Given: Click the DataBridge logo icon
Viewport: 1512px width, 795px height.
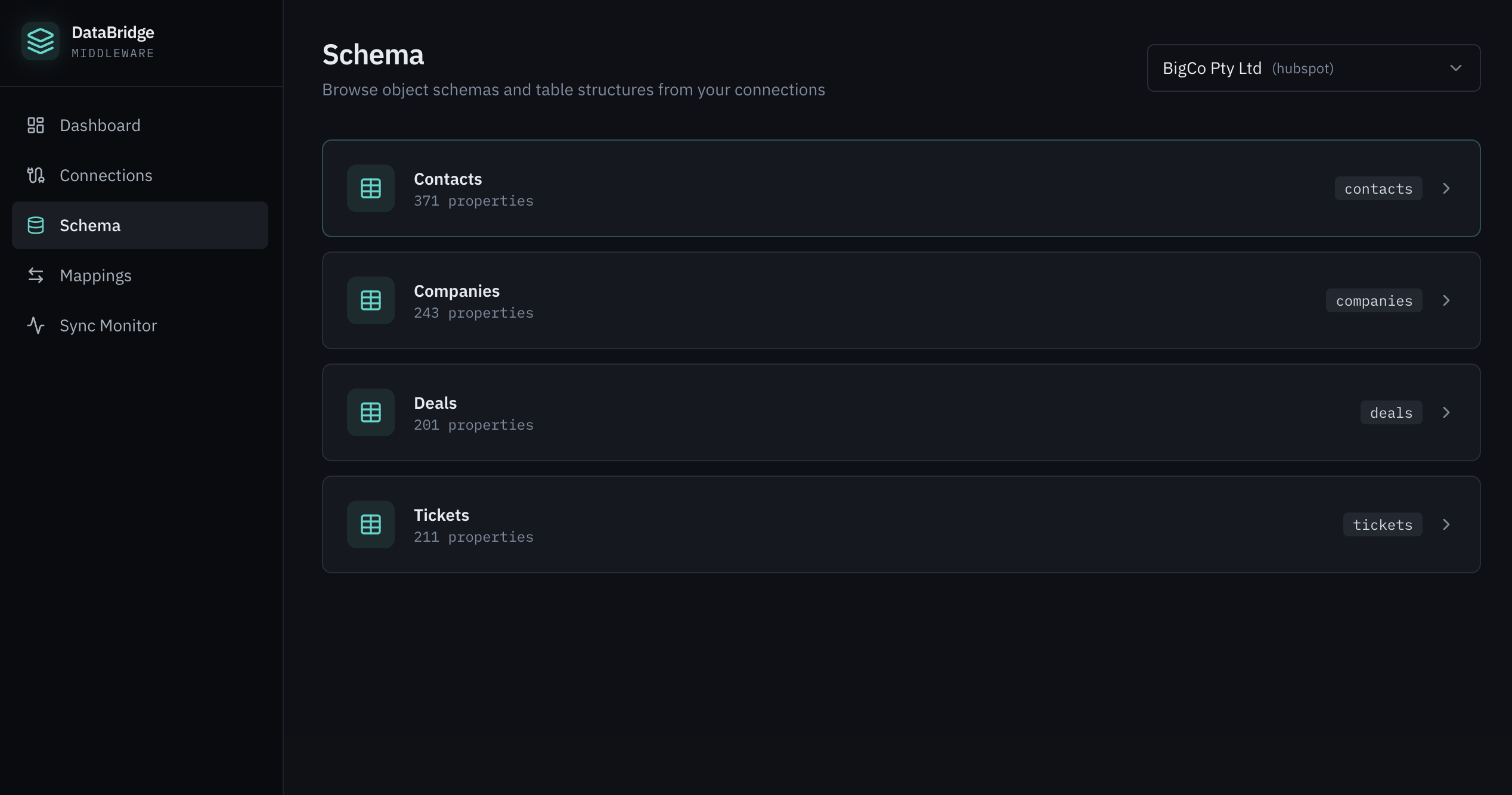Looking at the screenshot, I should (x=41, y=41).
